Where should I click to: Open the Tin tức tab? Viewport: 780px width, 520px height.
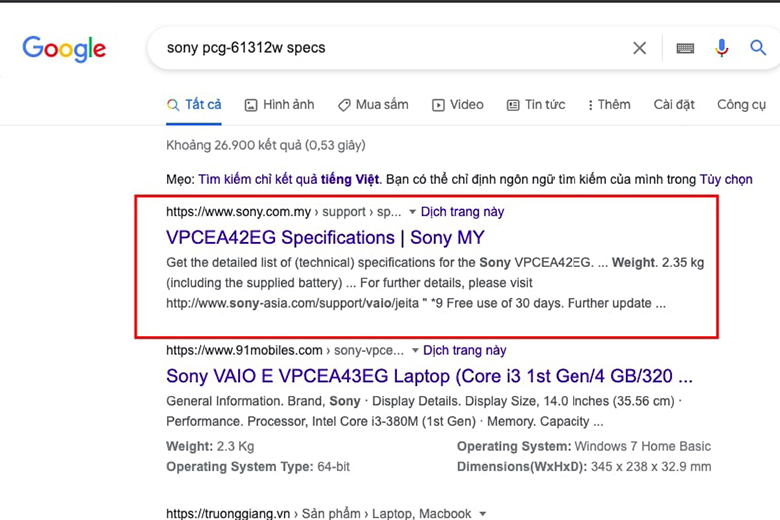[536, 104]
